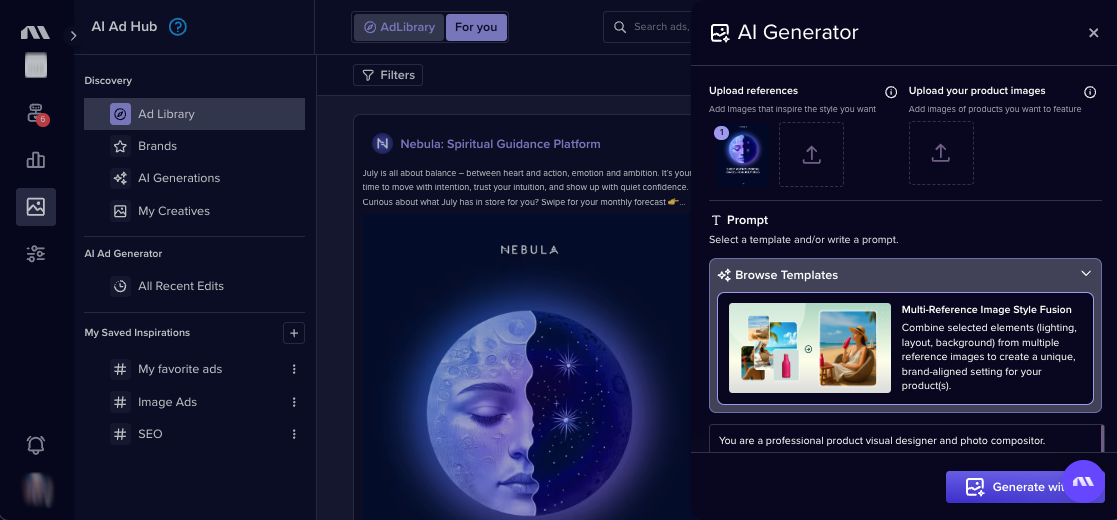Show info for Upload your product images
Viewport: 1117px width, 520px height.
(x=1089, y=92)
